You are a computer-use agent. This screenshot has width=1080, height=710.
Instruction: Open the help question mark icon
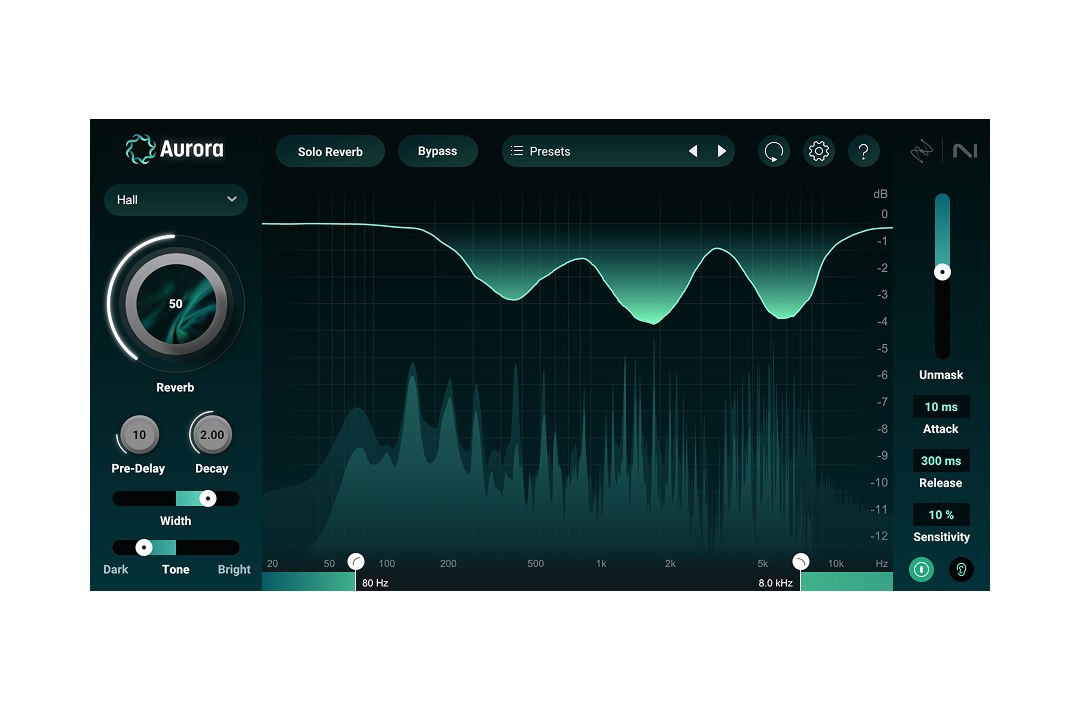pos(863,151)
